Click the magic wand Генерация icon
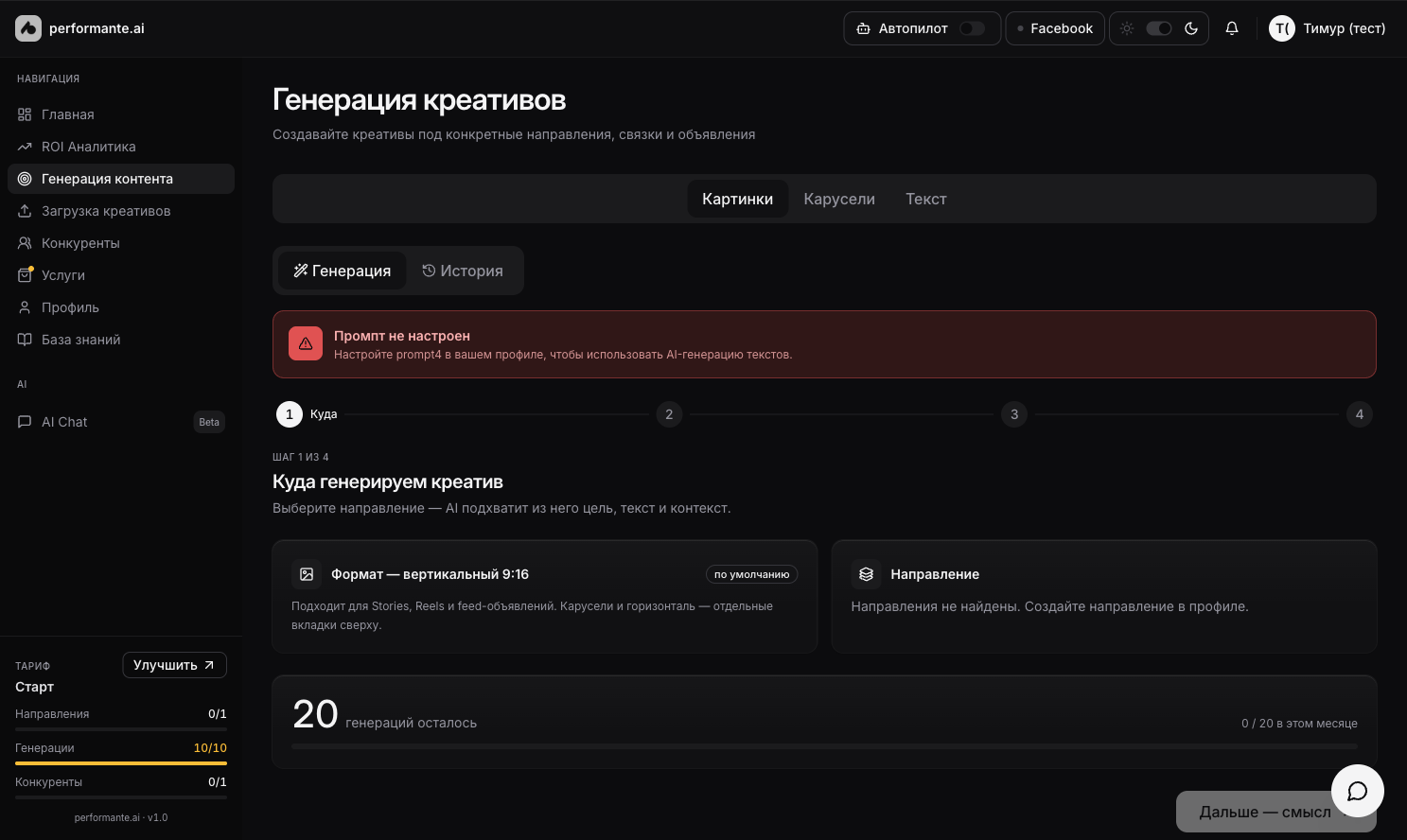The image size is (1407, 840). pos(301,271)
